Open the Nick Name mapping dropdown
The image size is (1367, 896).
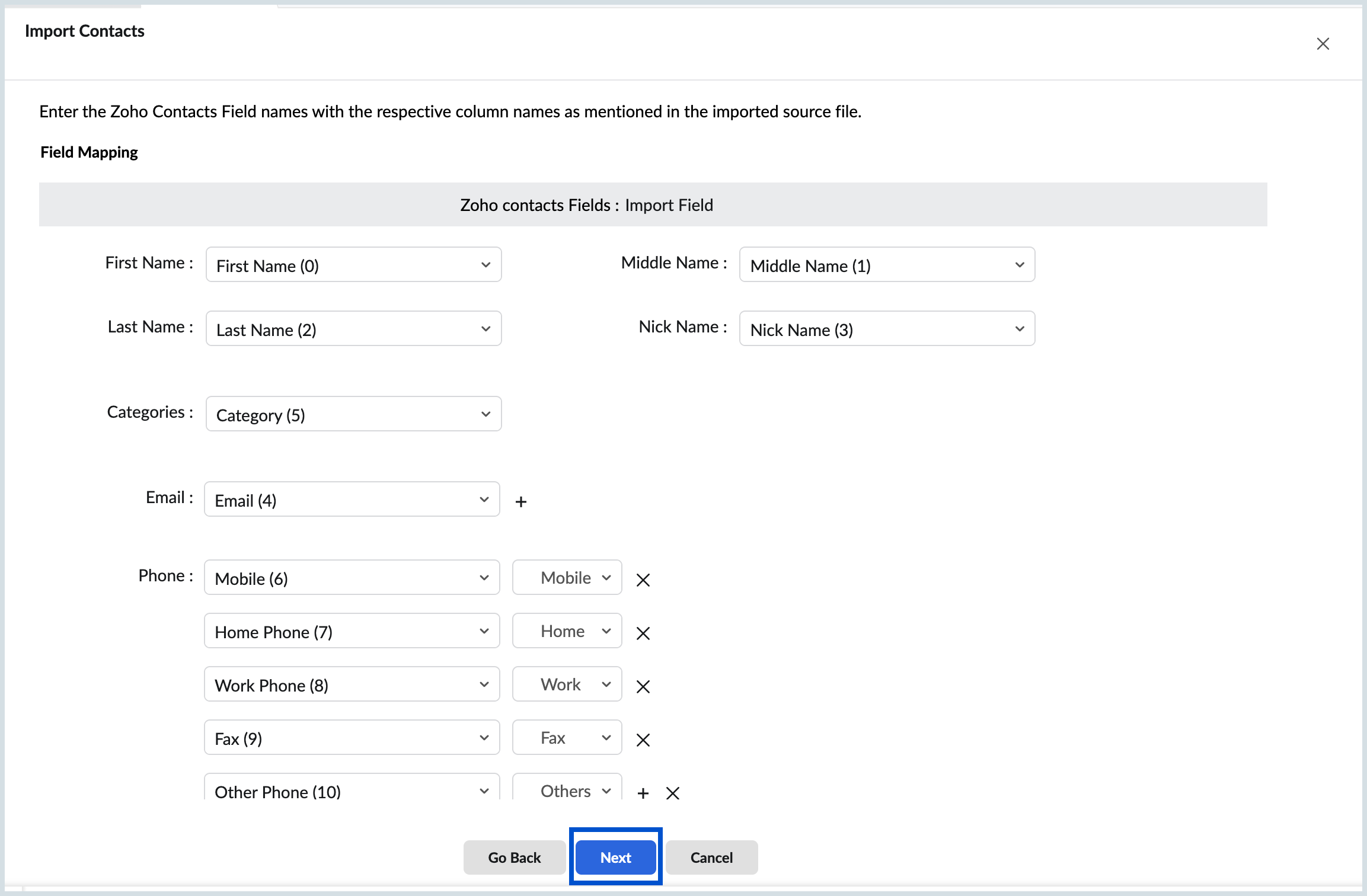pos(887,329)
